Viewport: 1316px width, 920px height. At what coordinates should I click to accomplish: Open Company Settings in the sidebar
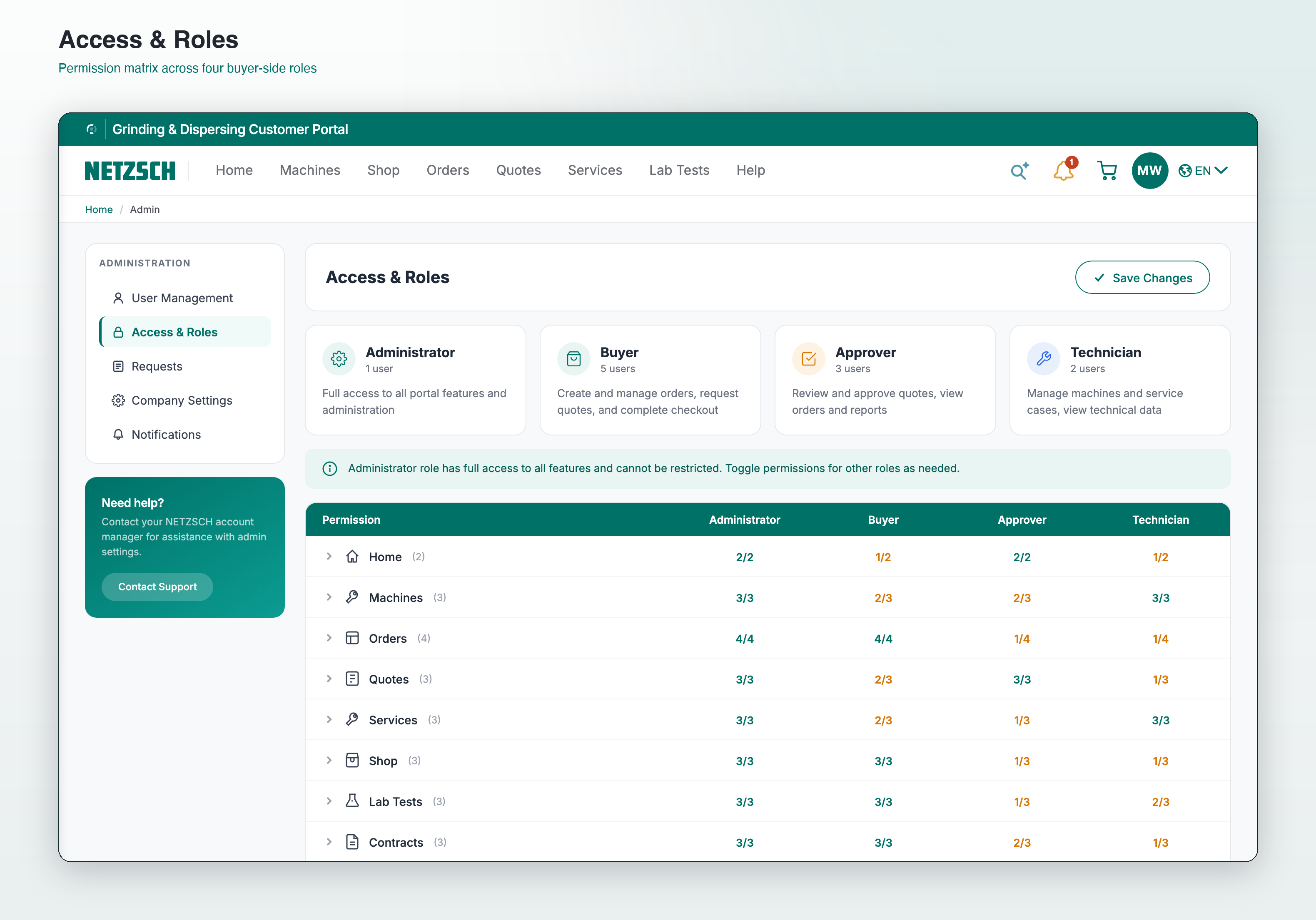coord(184,400)
